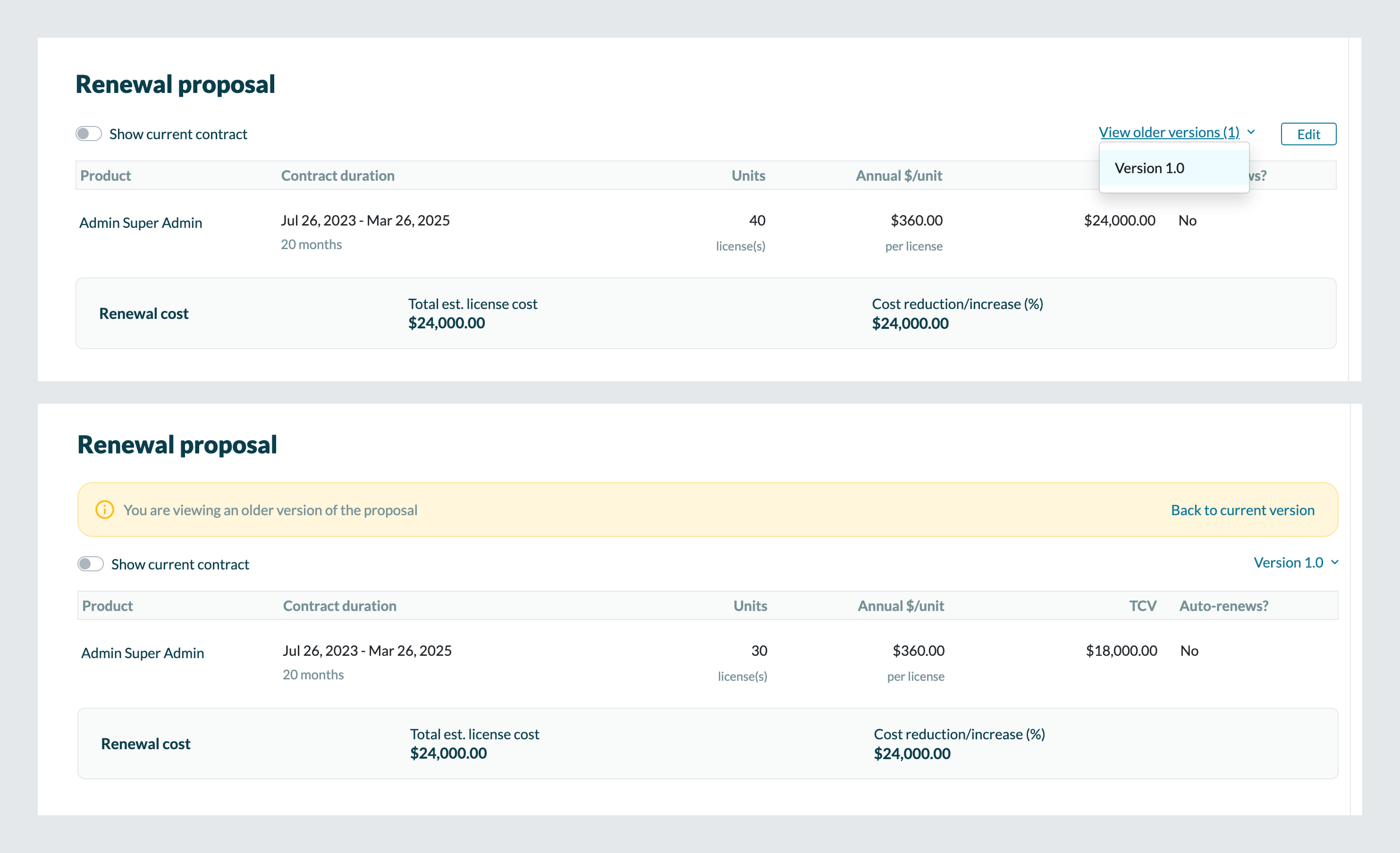Click the $18,000.00 TCV value
Image resolution: width=1400 pixels, height=853 pixels.
1121,651
